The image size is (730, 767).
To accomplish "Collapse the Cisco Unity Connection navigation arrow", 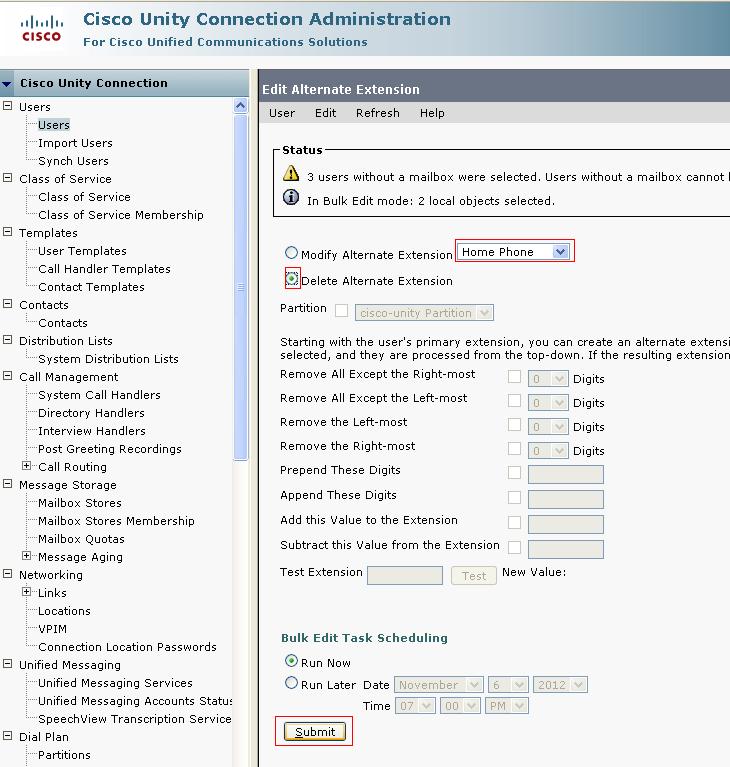I will pyautogui.click(x=7, y=84).
